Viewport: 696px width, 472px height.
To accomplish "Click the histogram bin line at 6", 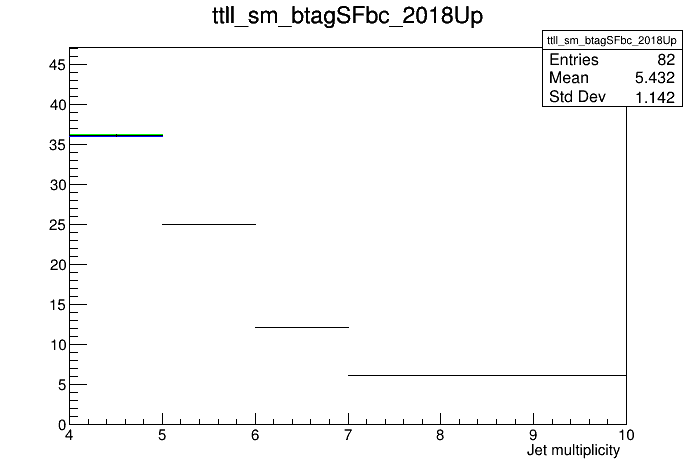I will click(x=487, y=375).
